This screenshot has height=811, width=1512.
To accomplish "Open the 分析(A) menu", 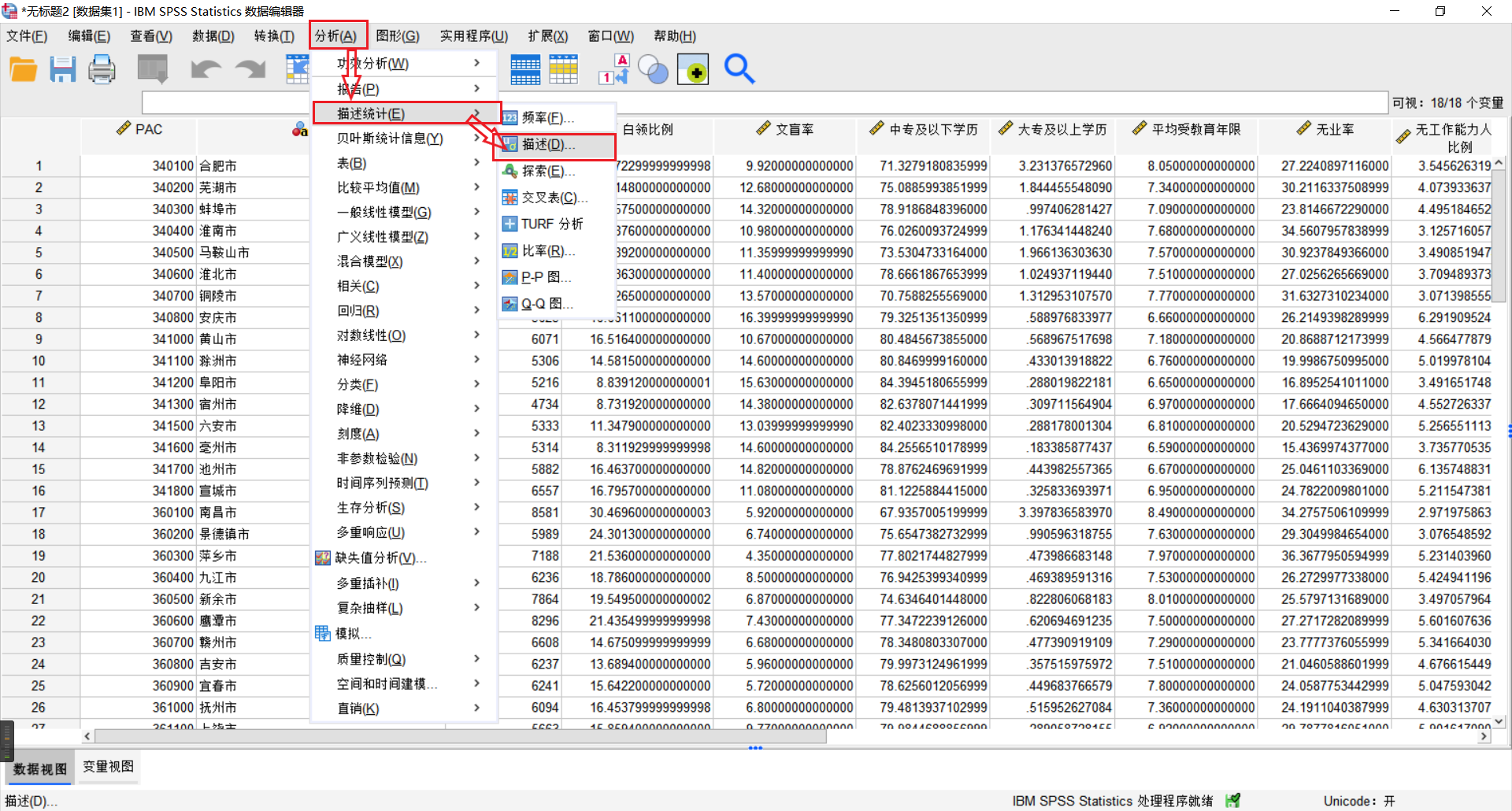I will pos(337,35).
